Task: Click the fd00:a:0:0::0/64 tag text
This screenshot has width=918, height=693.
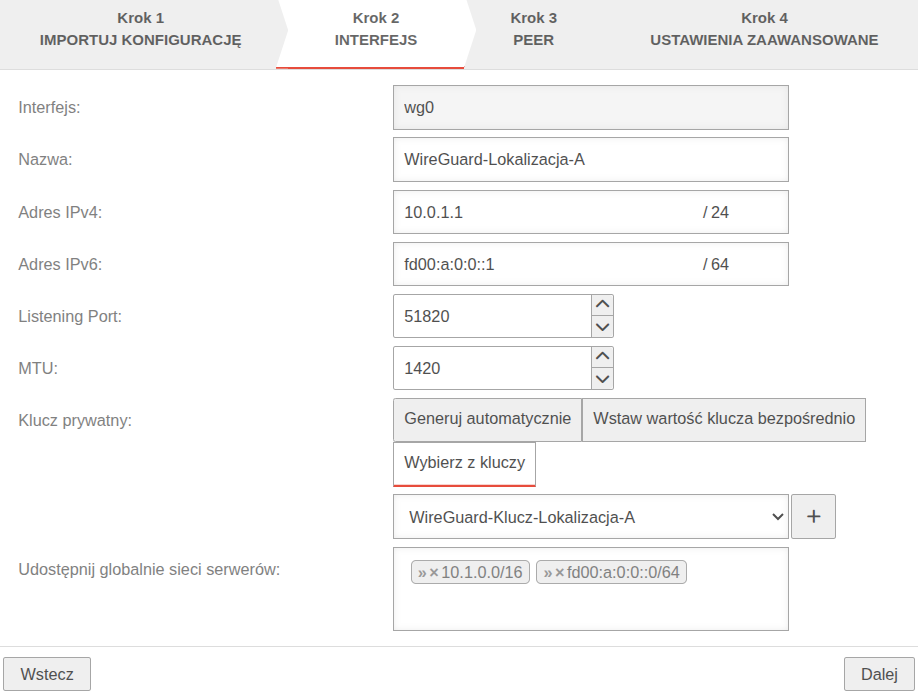Action: (623, 572)
